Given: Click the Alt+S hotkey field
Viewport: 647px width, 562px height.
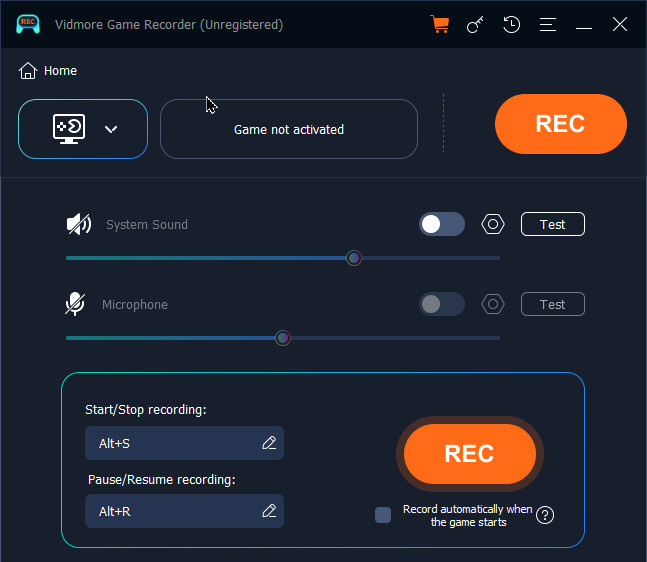Looking at the screenshot, I should [184, 443].
